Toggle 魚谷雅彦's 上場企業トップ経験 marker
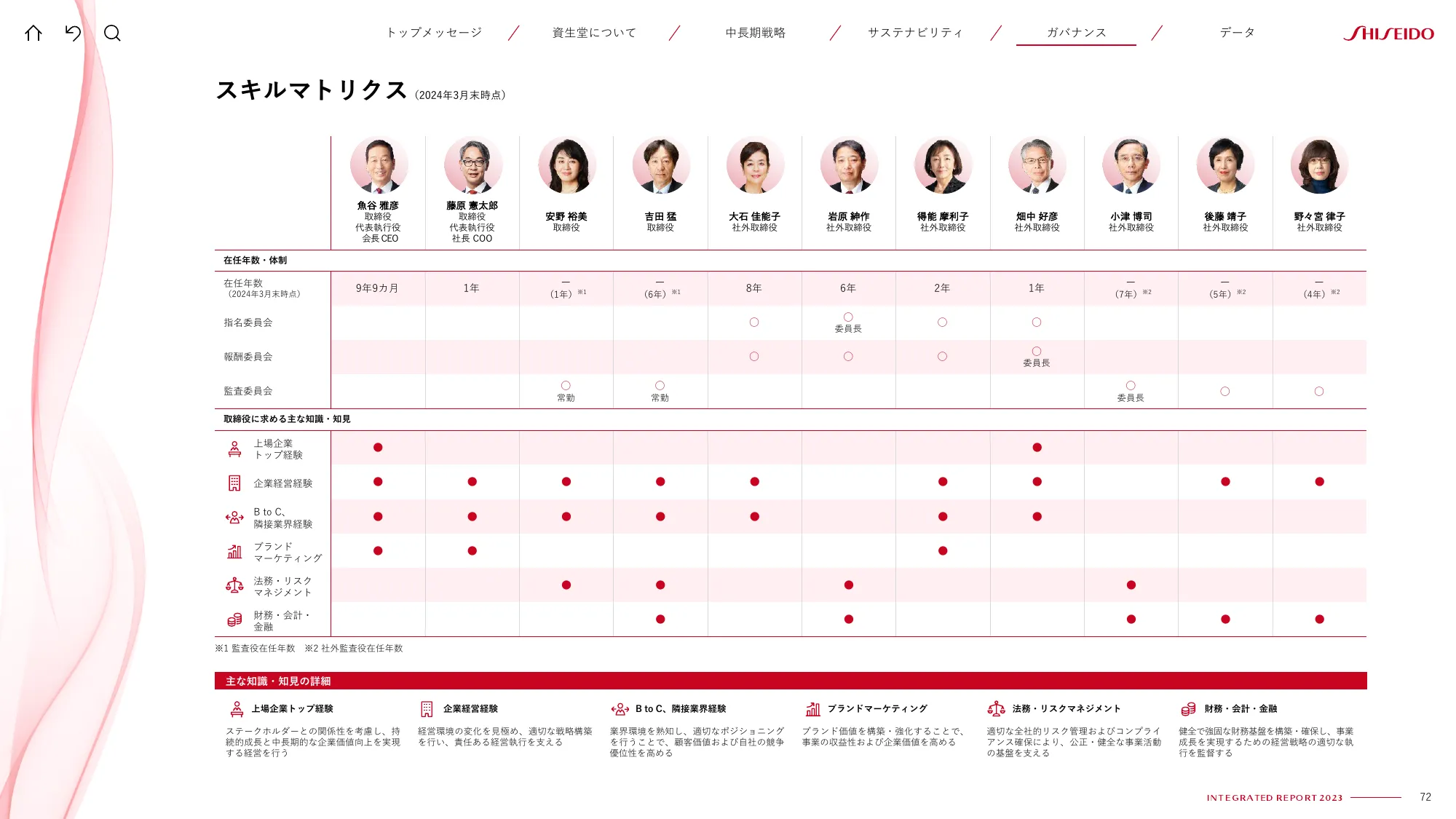This screenshot has width=1456, height=819. pyautogui.click(x=378, y=447)
